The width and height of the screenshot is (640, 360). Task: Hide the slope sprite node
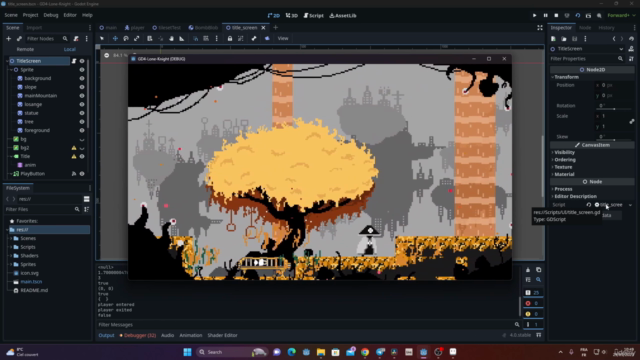pyautogui.click(x=82, y=87)
